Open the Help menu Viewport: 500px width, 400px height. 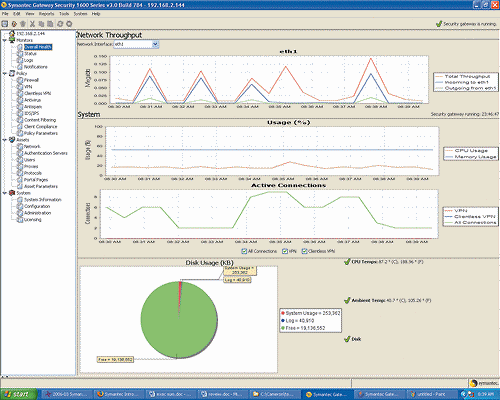[96, 14]
